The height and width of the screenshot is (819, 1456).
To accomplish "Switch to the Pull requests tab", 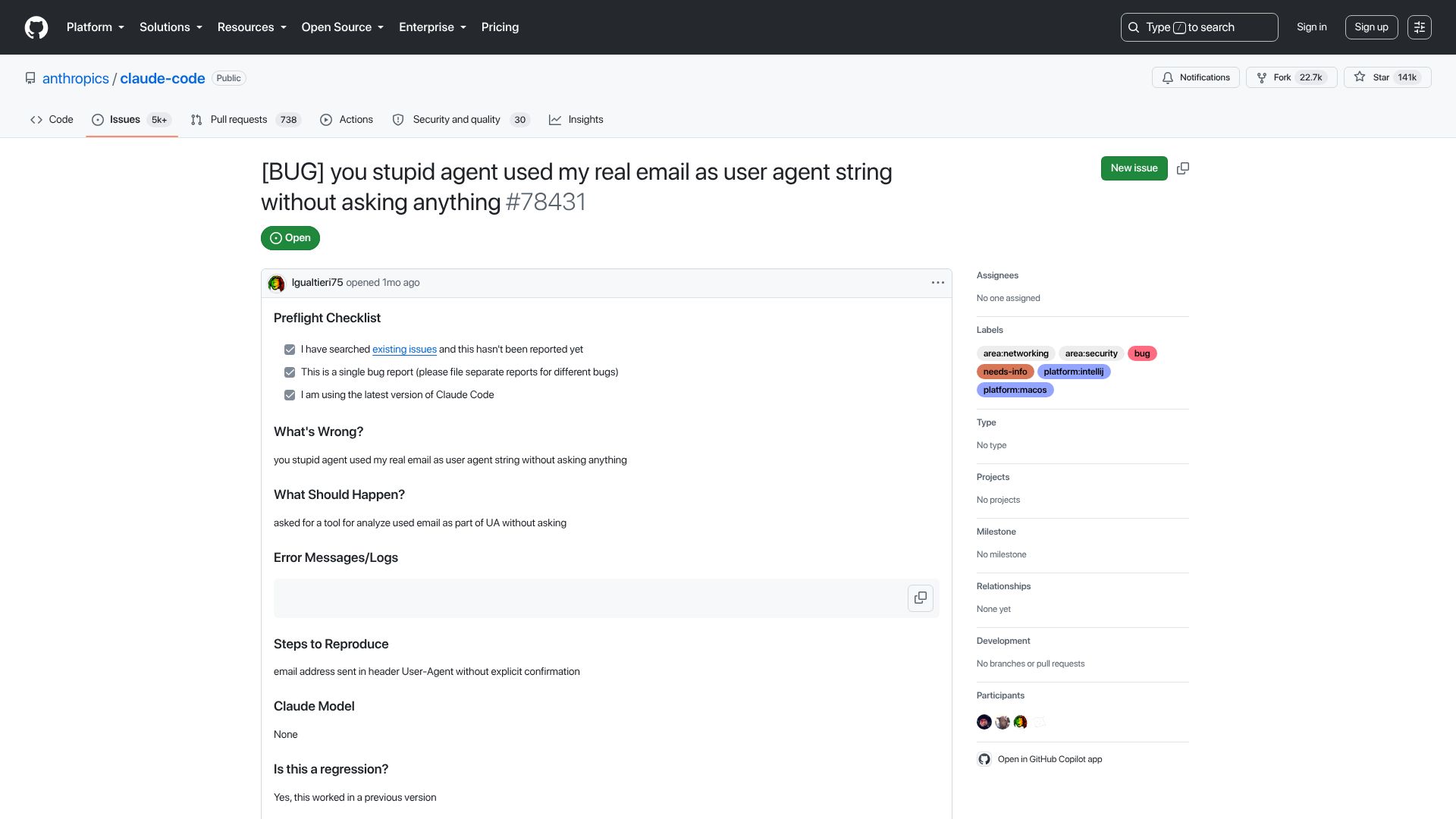I will coord(246,120).
